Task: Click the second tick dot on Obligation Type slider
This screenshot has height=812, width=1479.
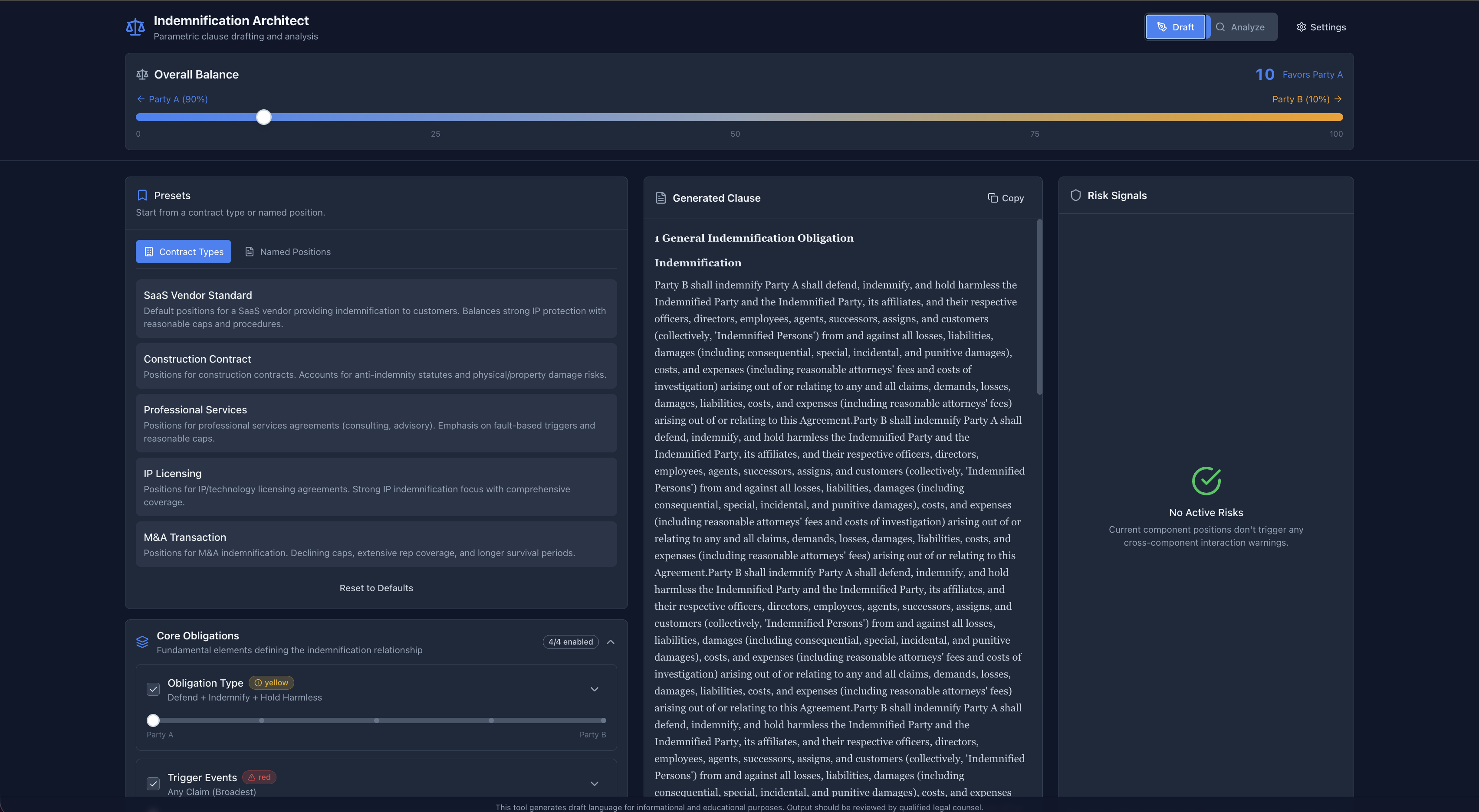Action: [262, 720]
